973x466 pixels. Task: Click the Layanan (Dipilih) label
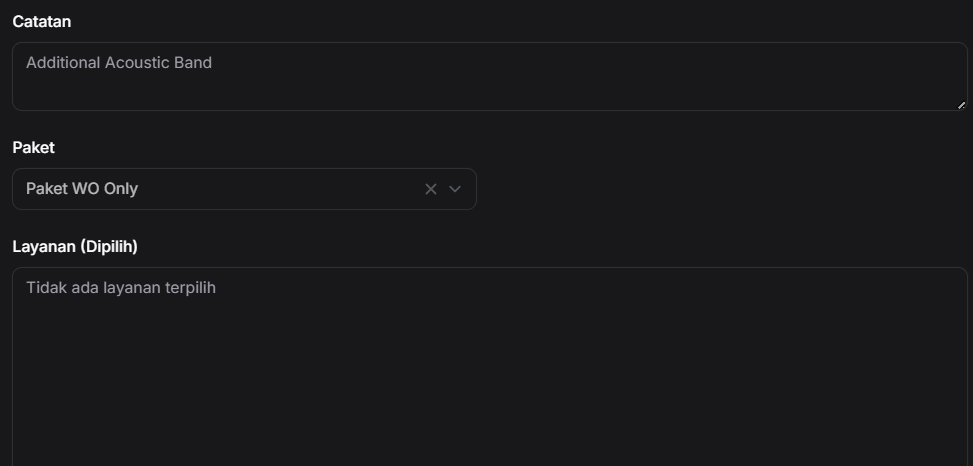74,246
